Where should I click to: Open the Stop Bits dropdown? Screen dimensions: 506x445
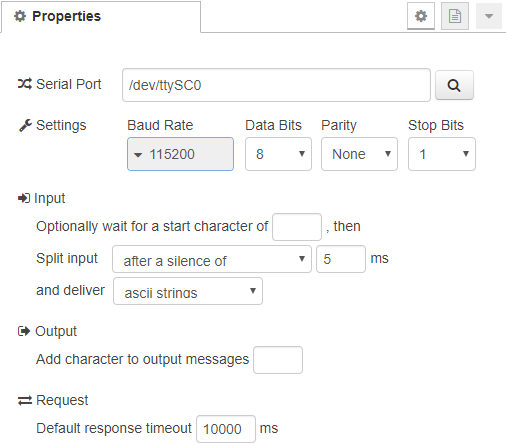pos(442,154)
